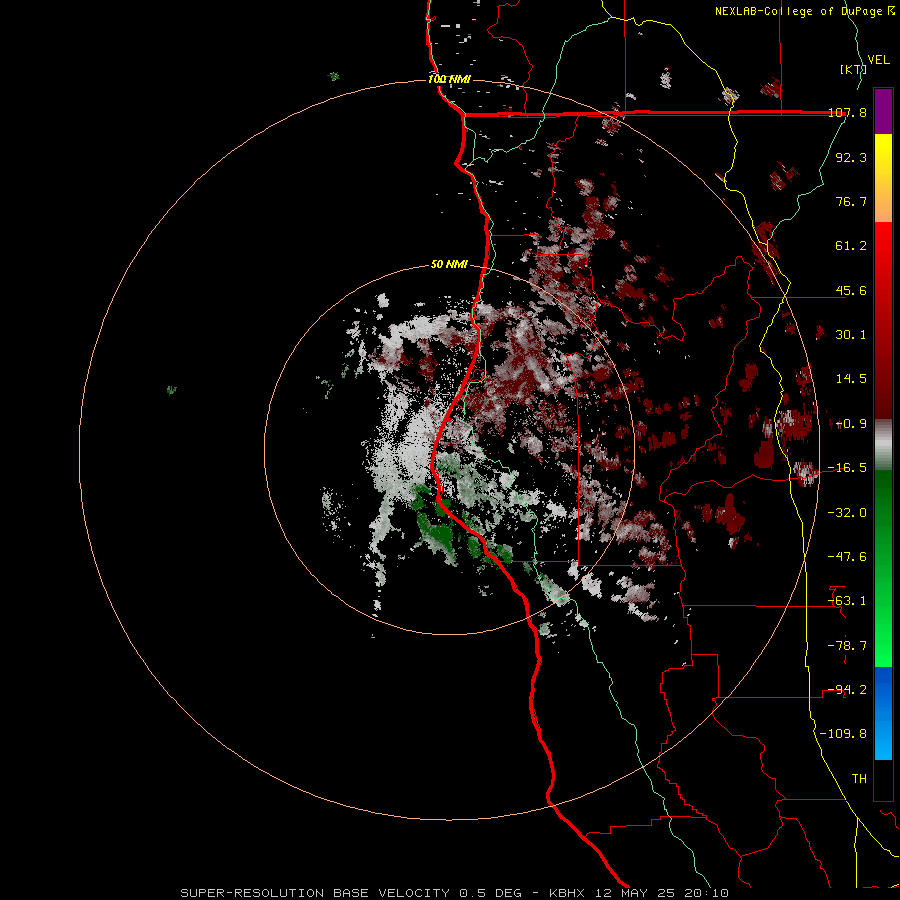The width and height of the screenshot is (900, 900).
Task: Click the red segment of velocity scale
Action: pyautogui.click(x=883, y=320)
